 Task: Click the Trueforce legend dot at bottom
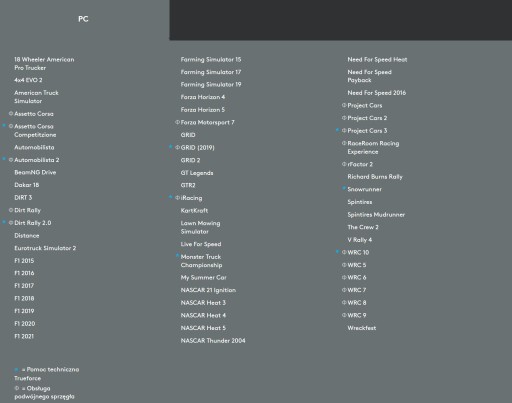pos(16,370)
